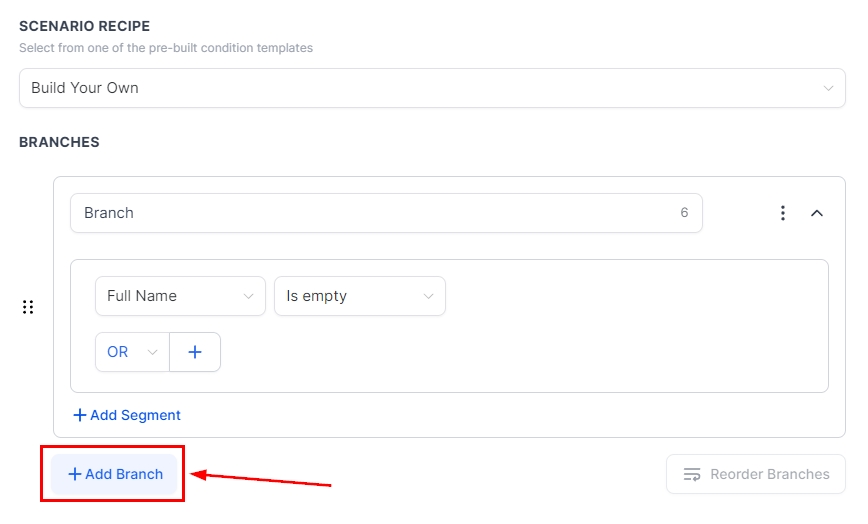This screenshot has height=524, width=868.
Task: Click the chevron in Is empty dropdown
Action: 428,296
